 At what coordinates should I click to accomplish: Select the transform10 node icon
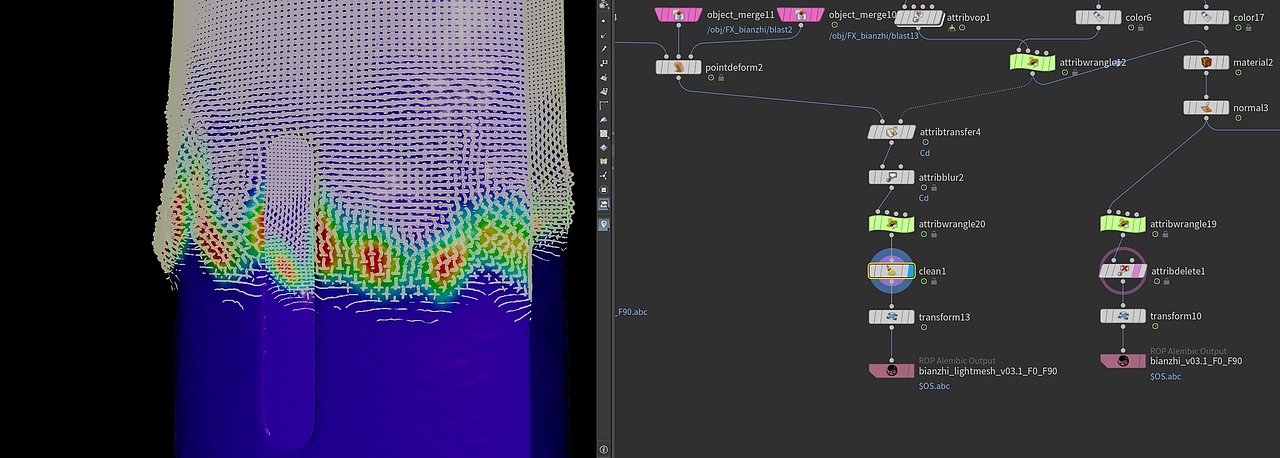point(1123,316)
